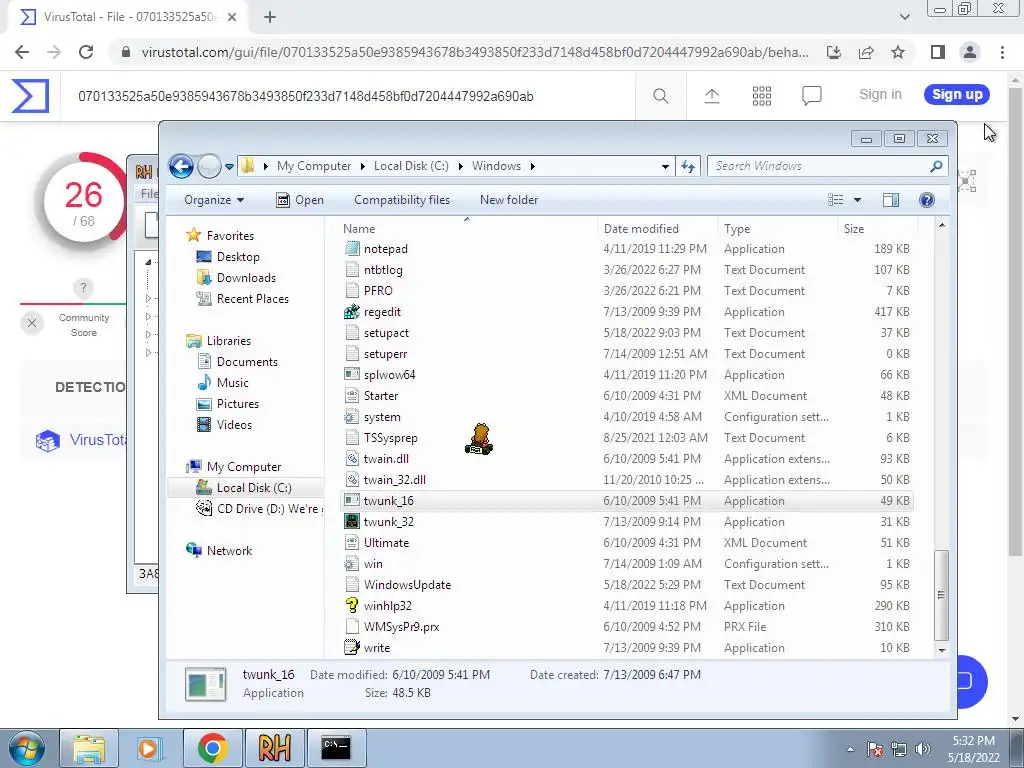Expand the address bar history dropdown
1024x768 pixels.
[x=665, y=167]
